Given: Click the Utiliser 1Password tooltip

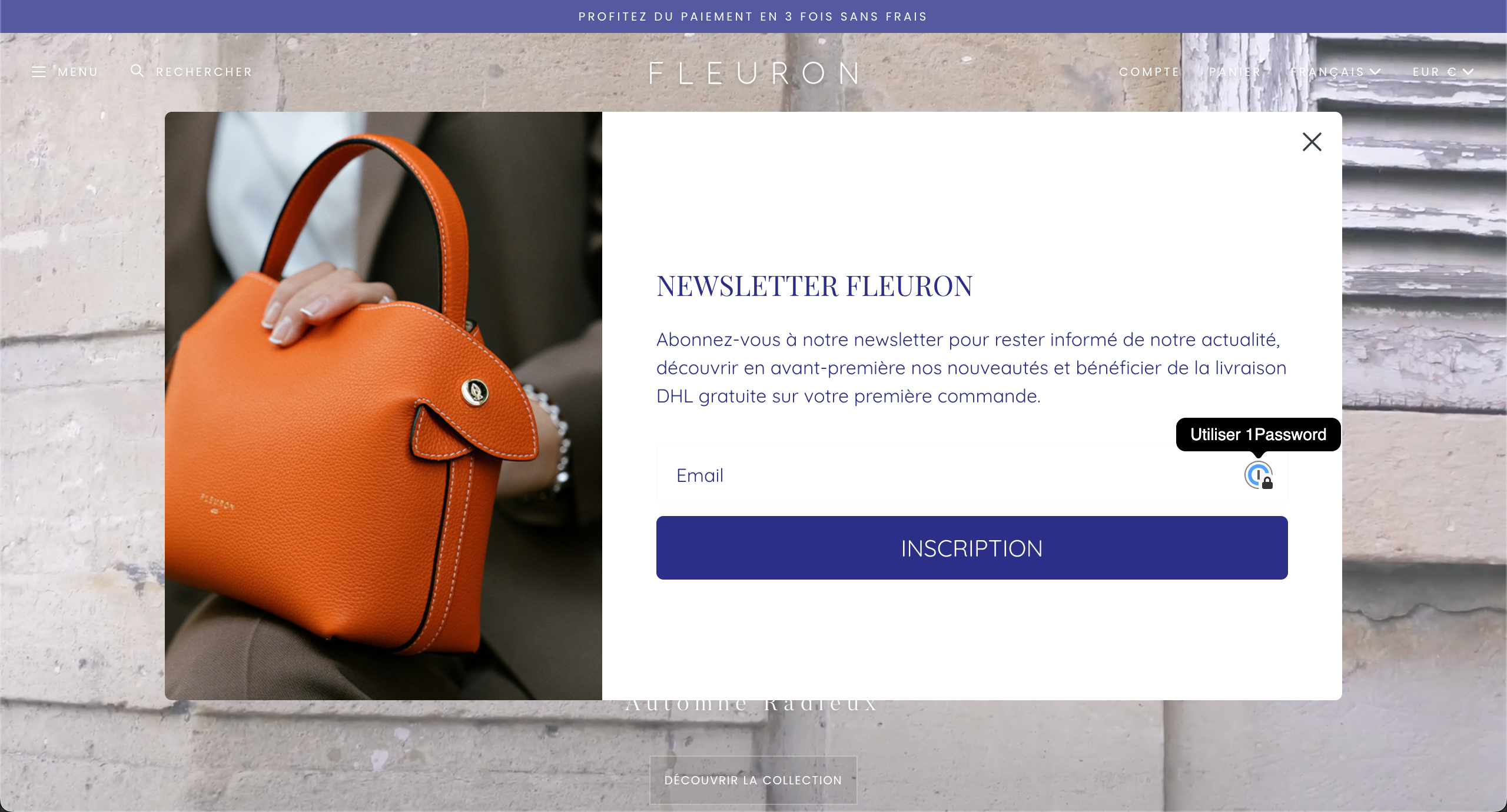Looking at the screenshot, I should 1258,435.
